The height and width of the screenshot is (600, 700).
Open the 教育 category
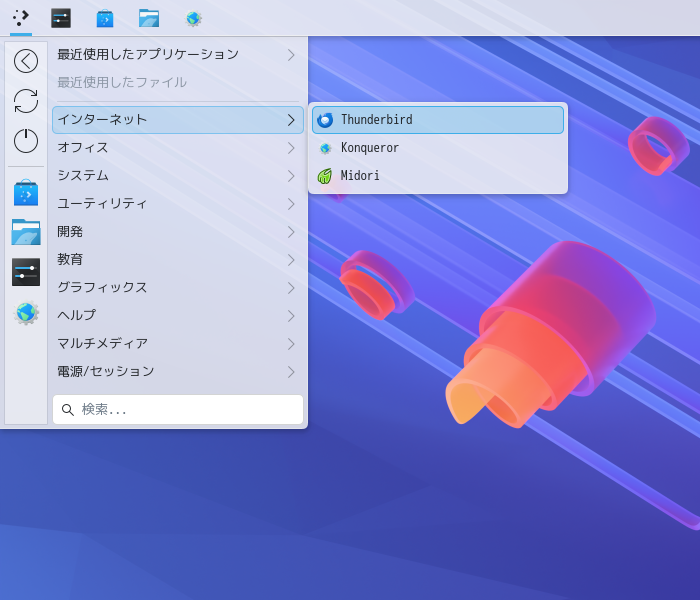[x=178, y=259]
